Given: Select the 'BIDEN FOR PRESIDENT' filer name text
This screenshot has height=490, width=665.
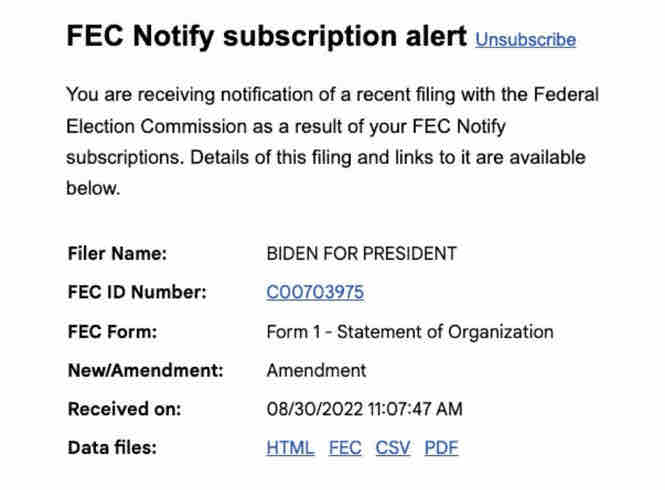Looking at the screenshot, I should [x=361, y=254].
